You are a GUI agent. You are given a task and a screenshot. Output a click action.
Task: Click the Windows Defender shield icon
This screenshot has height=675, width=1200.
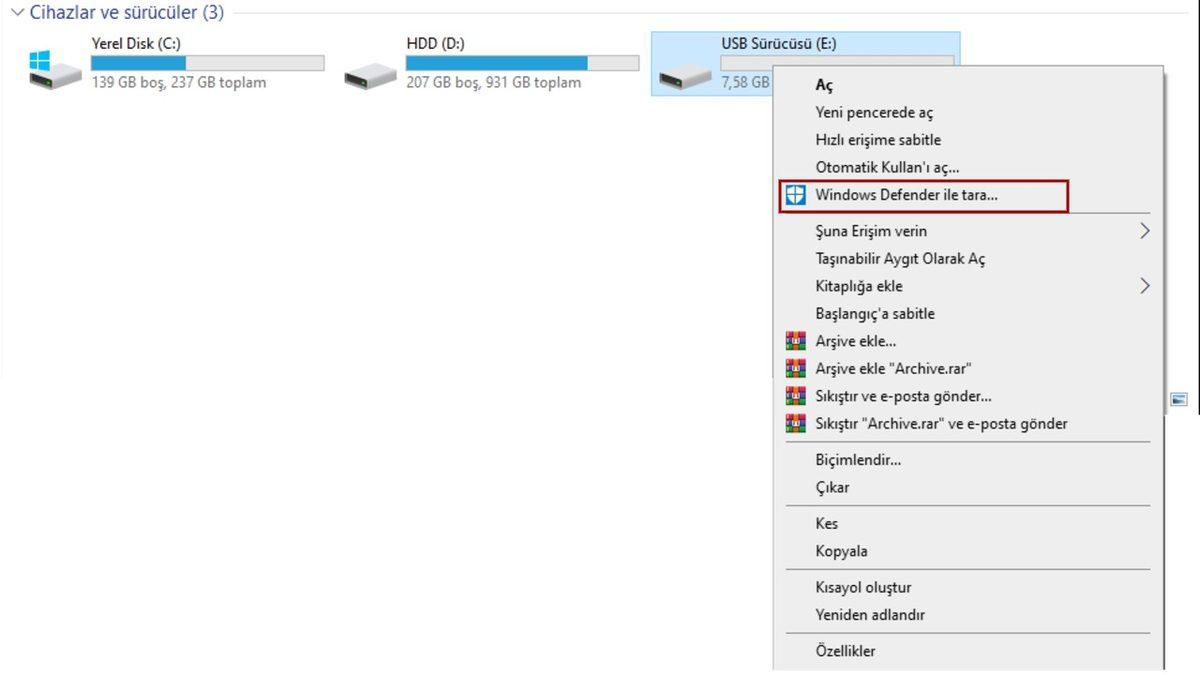pos(795,196)
